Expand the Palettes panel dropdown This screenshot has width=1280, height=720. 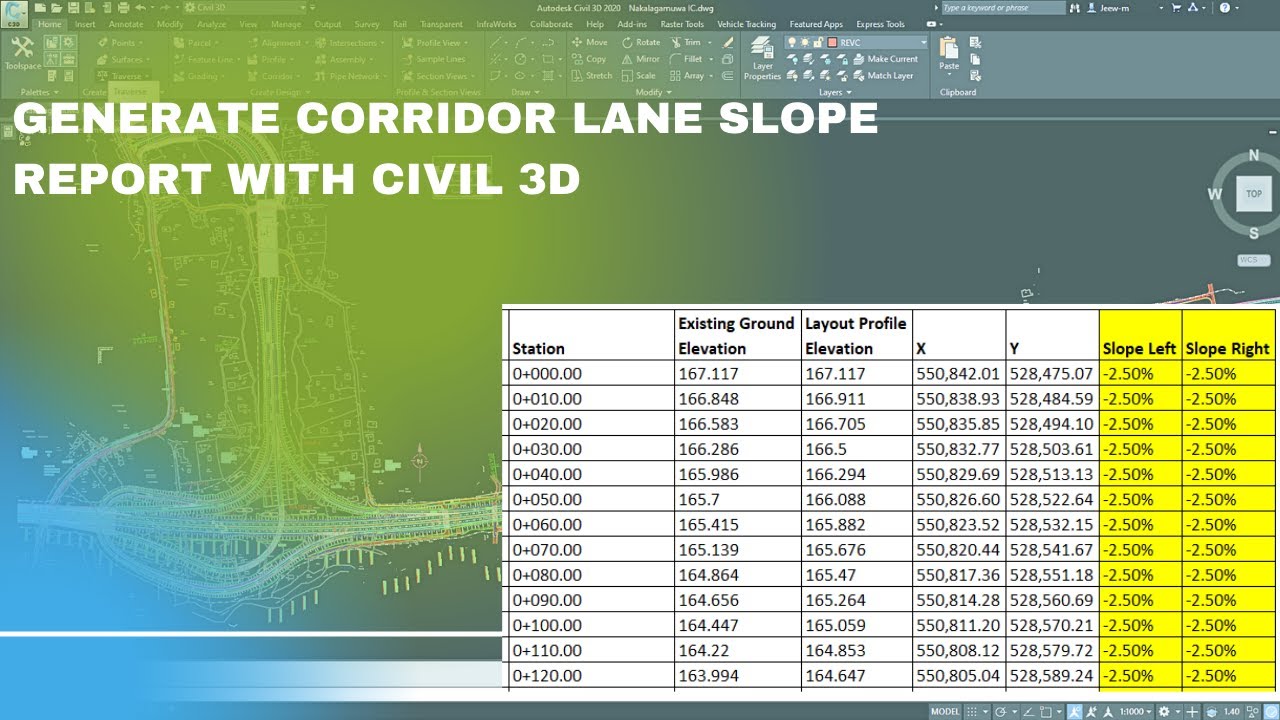[x=39, y=92]
